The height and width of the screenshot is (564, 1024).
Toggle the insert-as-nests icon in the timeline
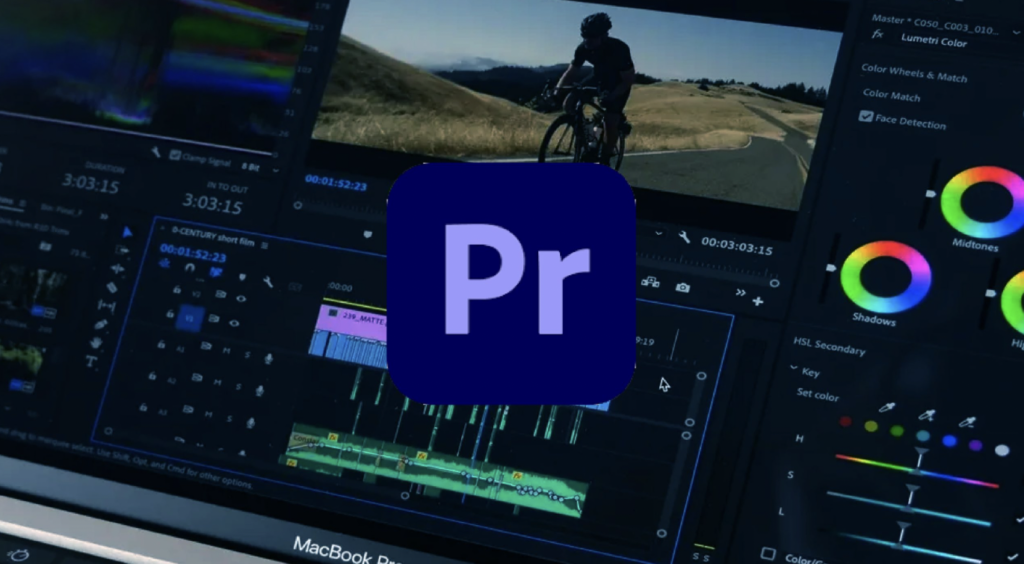(165, 262)
